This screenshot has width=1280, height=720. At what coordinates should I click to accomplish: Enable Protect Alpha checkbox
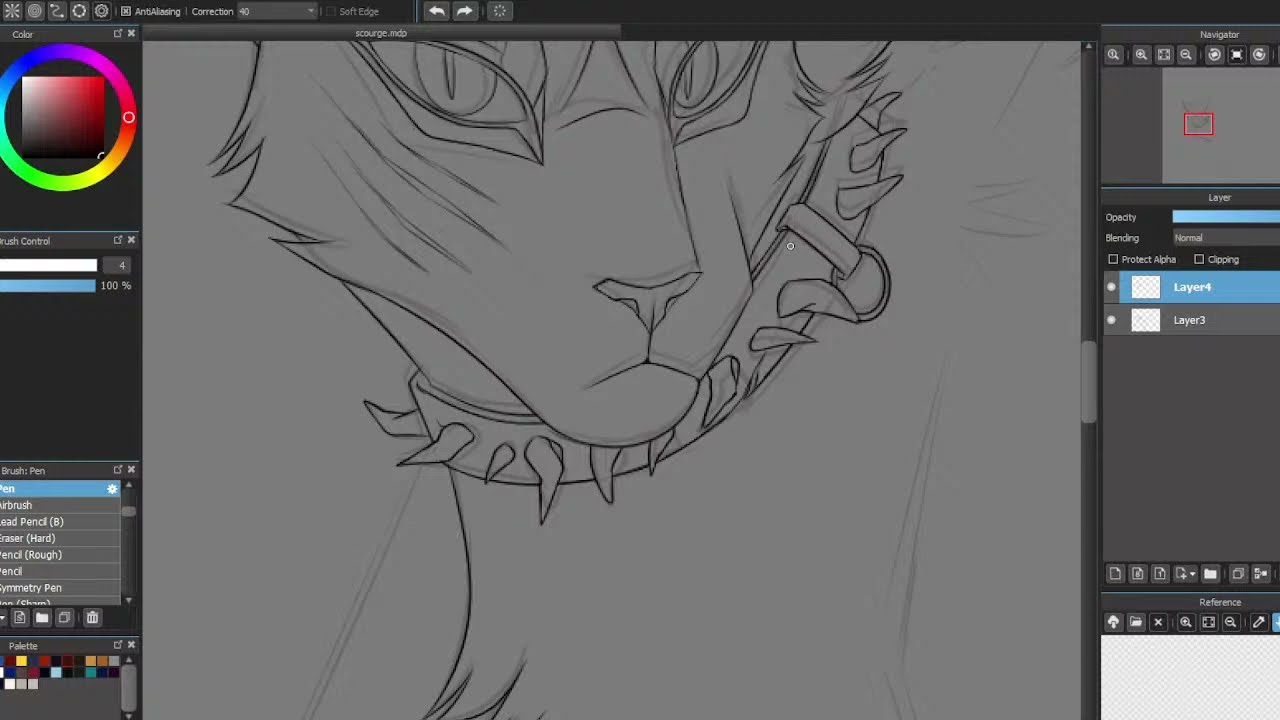tap(1113, 259)
